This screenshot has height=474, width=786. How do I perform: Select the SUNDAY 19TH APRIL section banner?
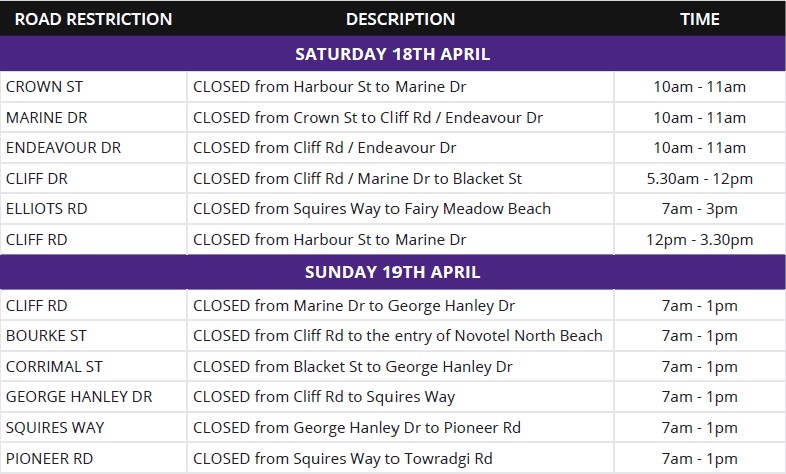[393, 272]
